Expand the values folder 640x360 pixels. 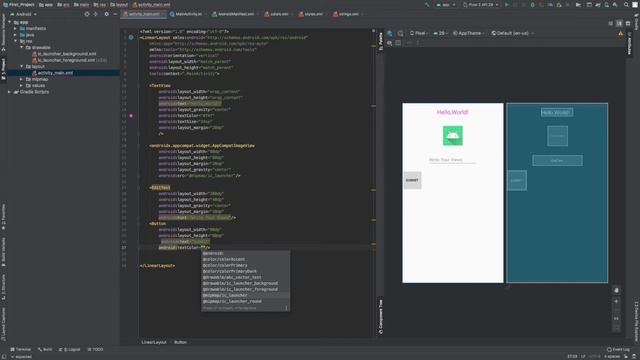pos(22,86)
